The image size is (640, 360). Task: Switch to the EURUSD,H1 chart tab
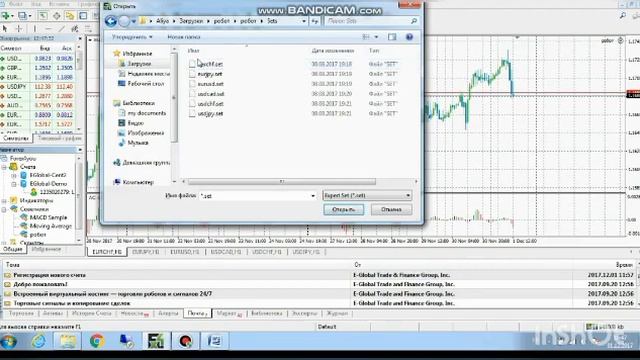coord(185,252)
